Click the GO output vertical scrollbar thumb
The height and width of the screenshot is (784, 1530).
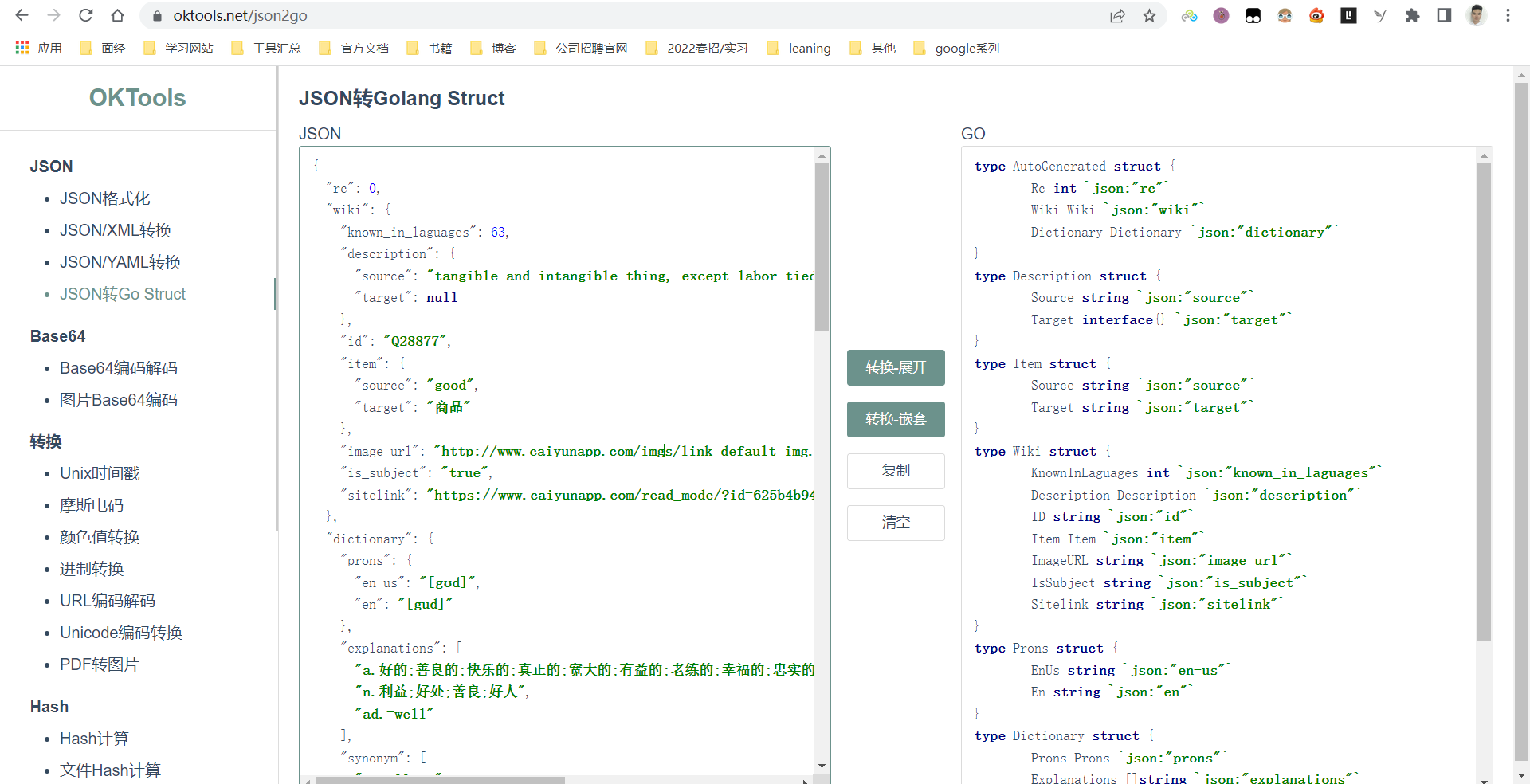[1484, 402]
